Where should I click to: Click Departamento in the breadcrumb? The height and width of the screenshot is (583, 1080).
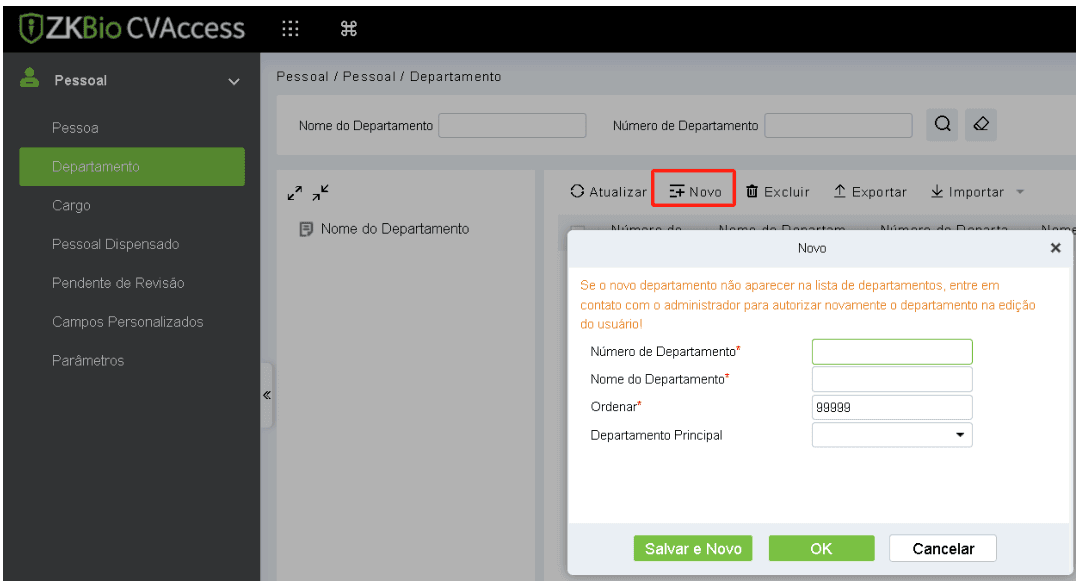point(455,76)
